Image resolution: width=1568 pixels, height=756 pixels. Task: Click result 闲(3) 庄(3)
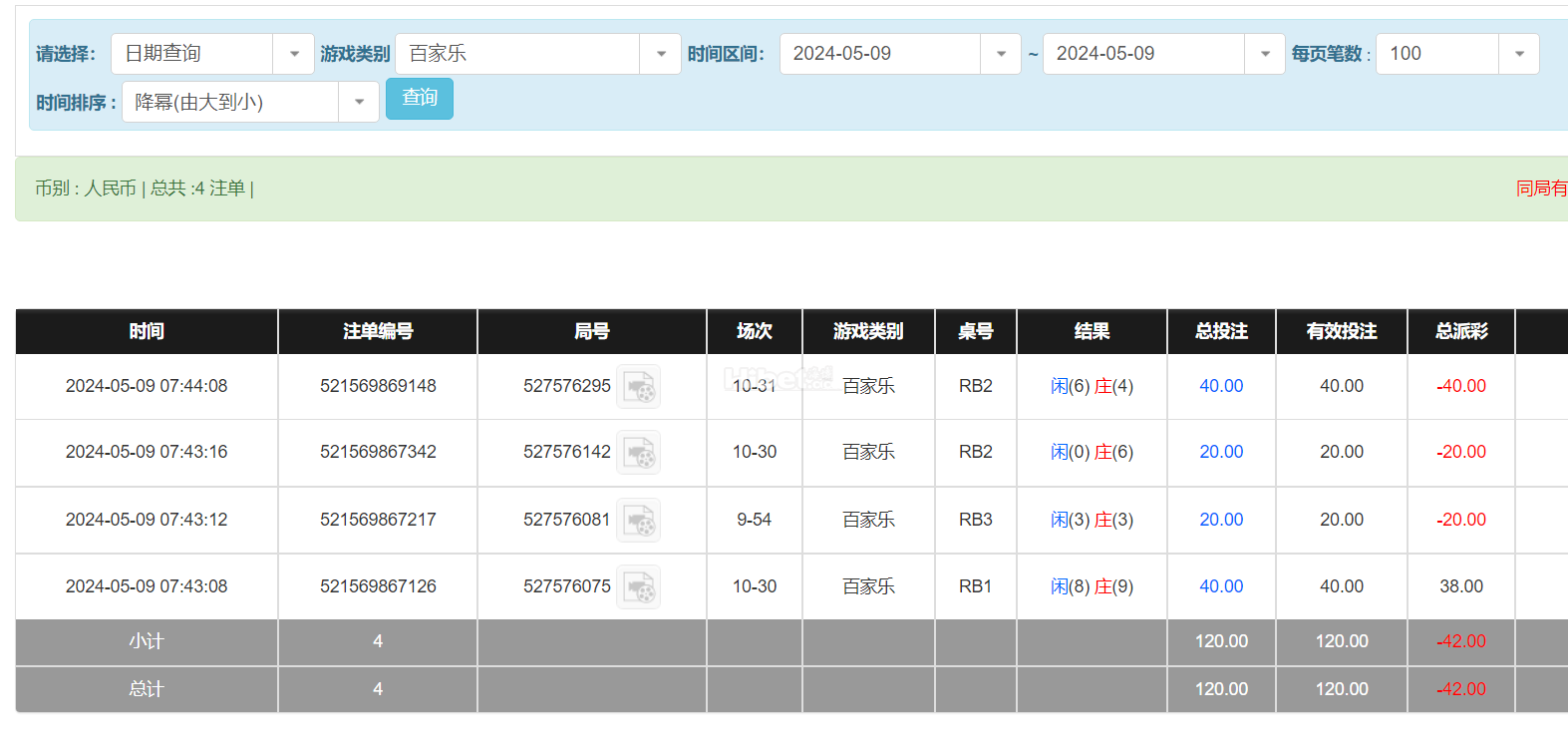click(x=1092, y=520)
